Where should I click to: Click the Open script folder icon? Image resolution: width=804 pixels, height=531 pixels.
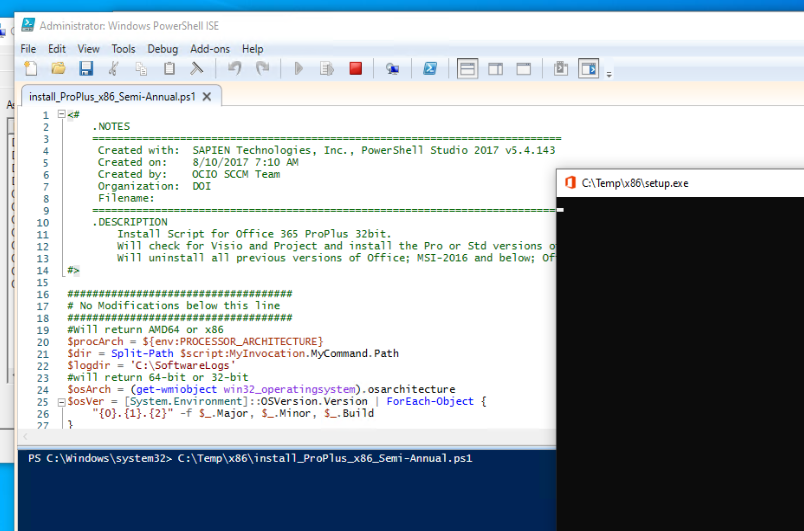click(x=58, y=68)
